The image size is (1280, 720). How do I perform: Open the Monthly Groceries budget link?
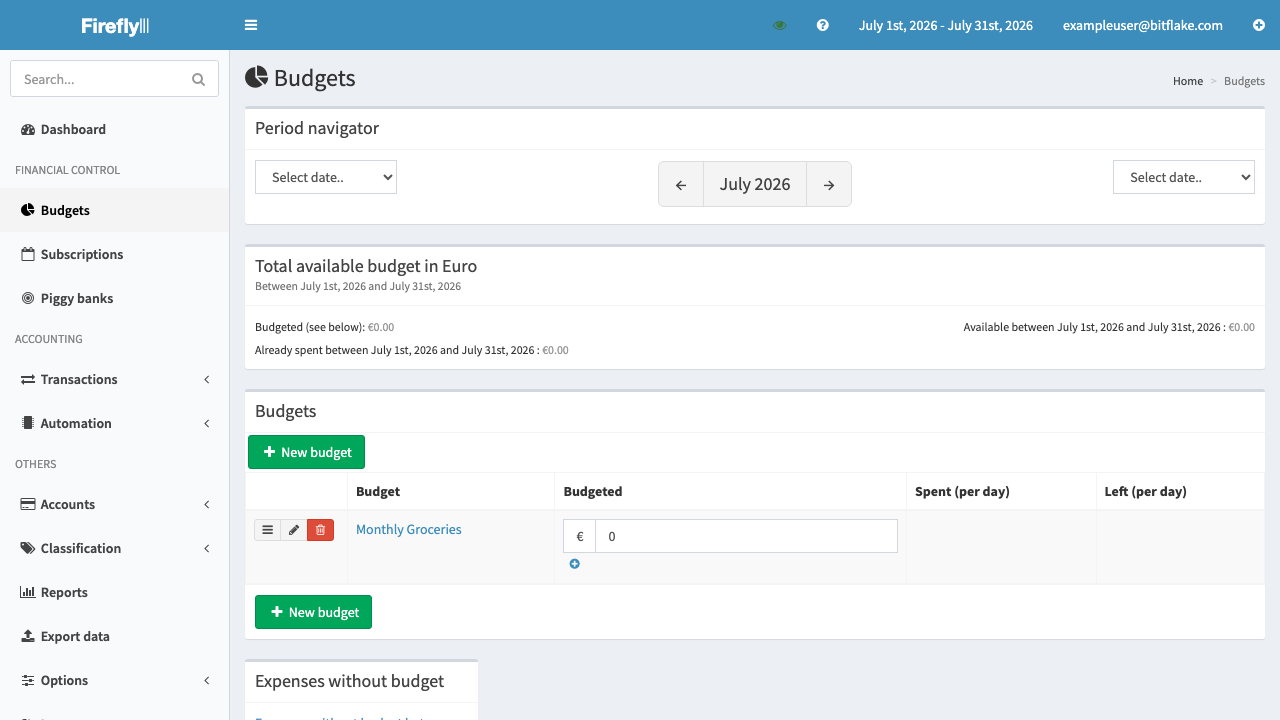click(x=409, y=529)
